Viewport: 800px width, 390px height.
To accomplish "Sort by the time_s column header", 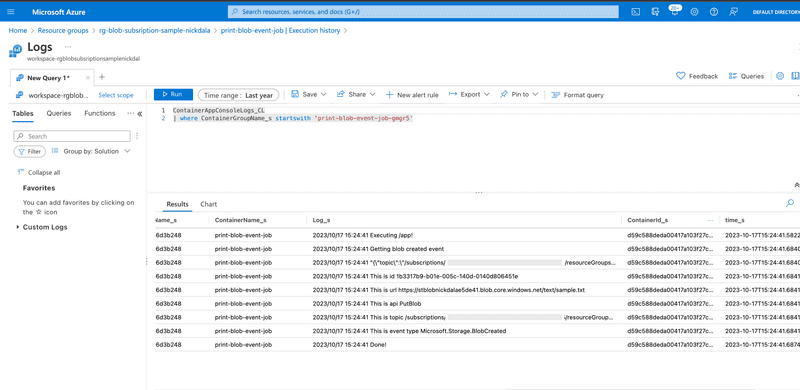I will pos(734,220).
